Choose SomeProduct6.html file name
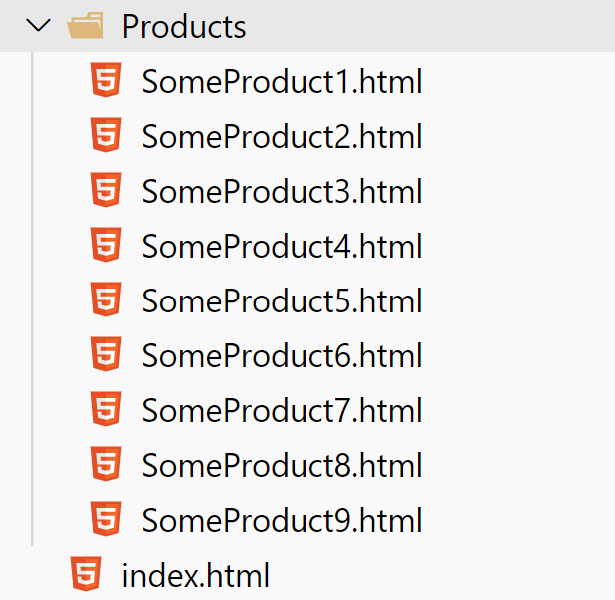Image resolution: width=615 pixels, height=600 pixels. click(x=282, y=355)
